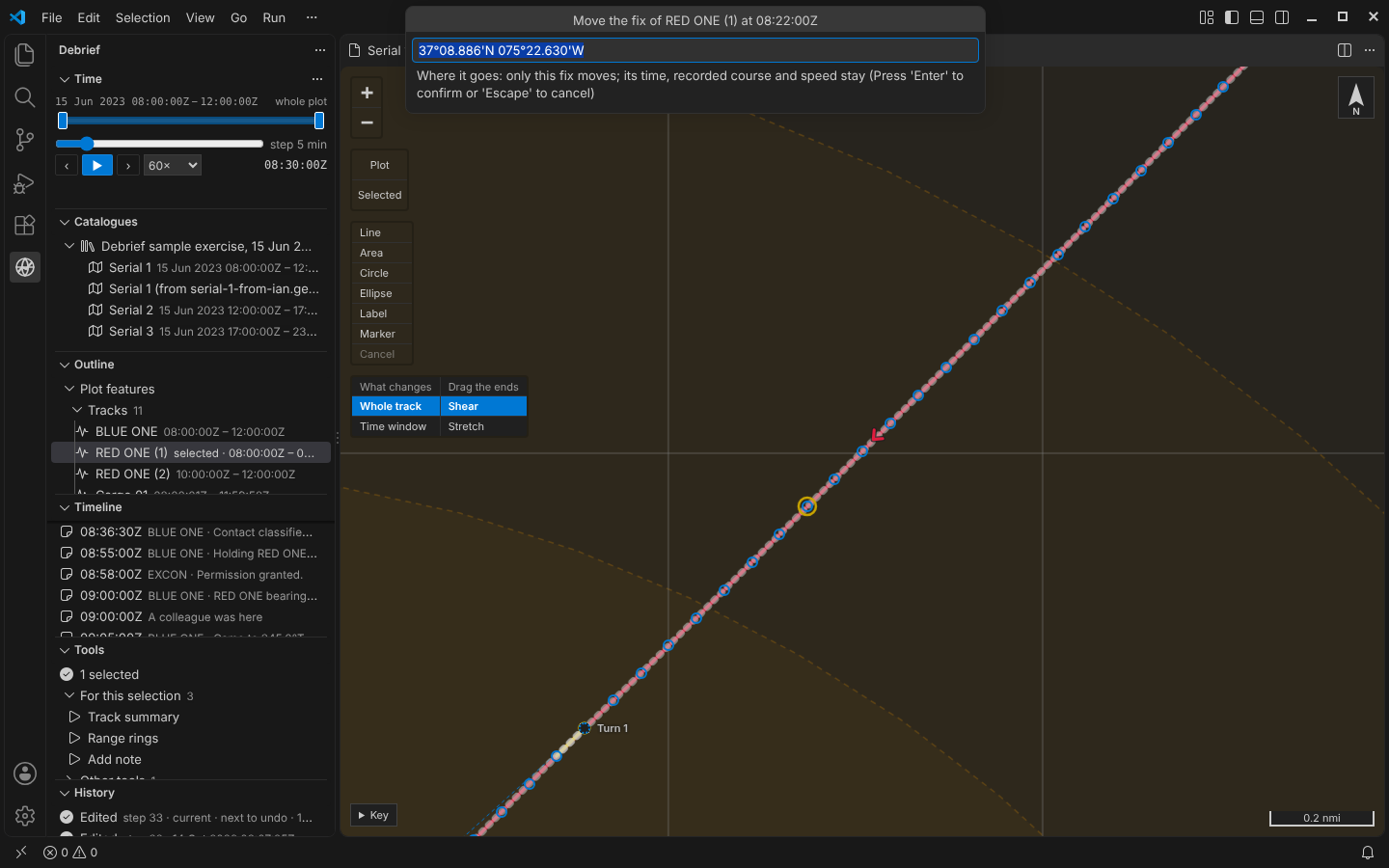This screenshot has width=1389, height=868.
Task: Open the 08:58:00Z EXCON note
Action: (189, 575)
